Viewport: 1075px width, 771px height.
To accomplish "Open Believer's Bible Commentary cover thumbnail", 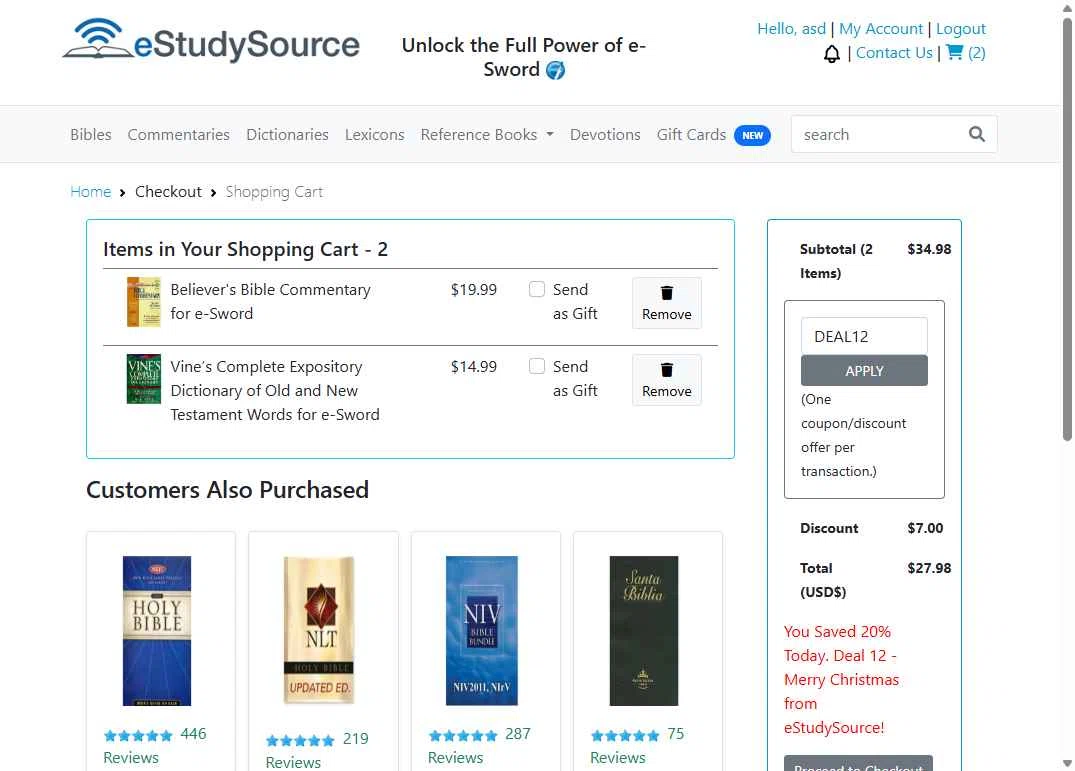I will click(x=143, y=302).
